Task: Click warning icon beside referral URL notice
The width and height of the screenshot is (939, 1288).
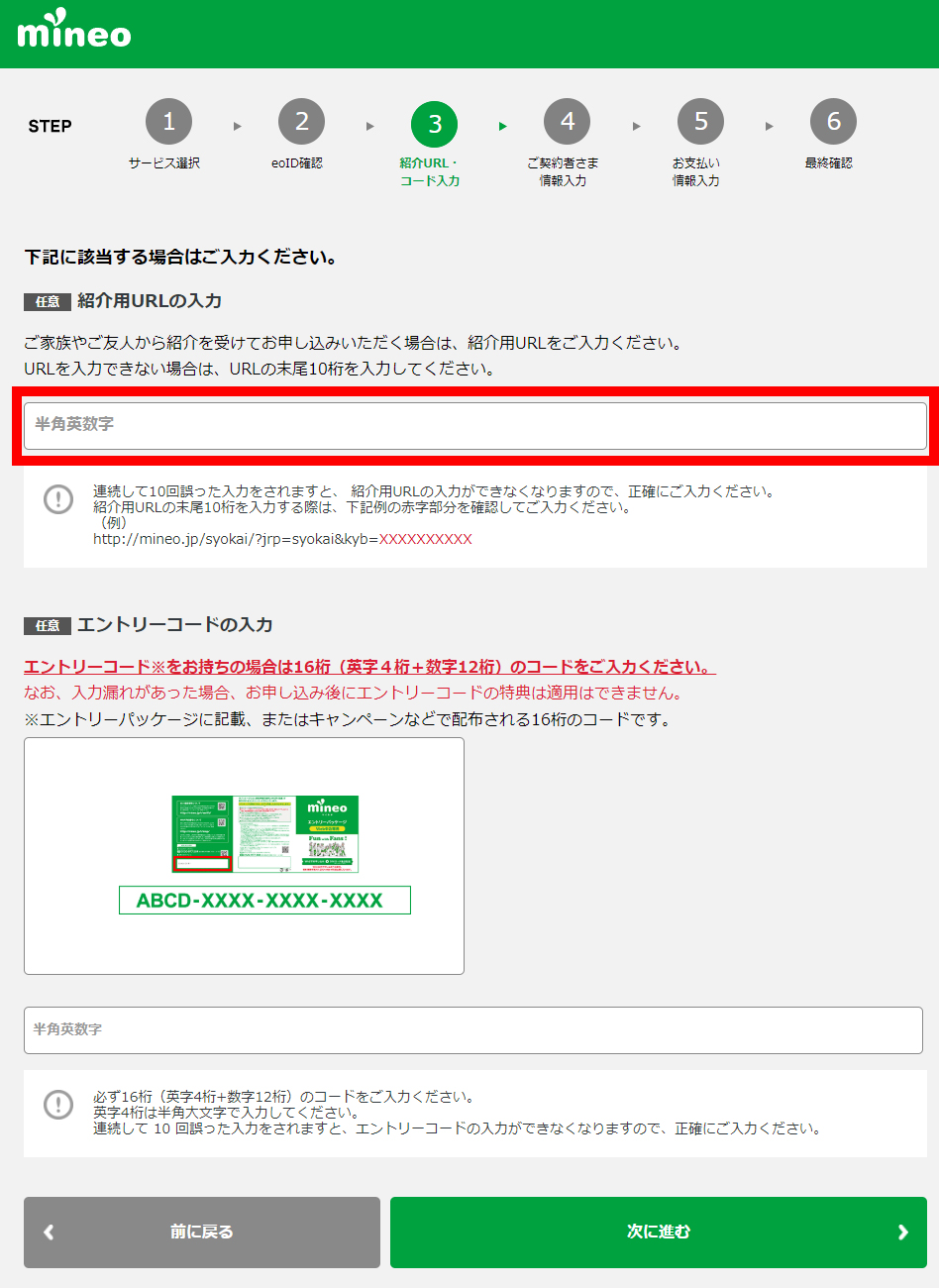Action: (58, 499)
